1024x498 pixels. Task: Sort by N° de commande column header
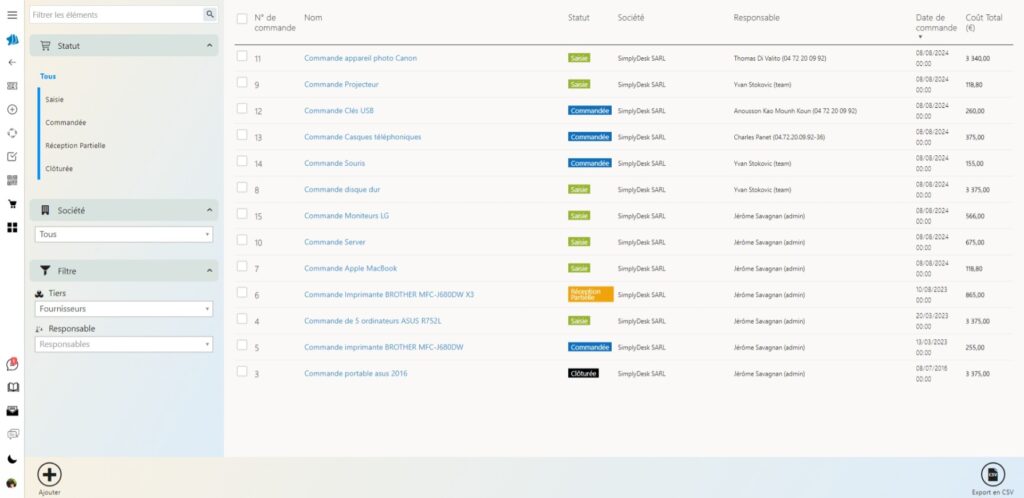[x=274, y=23]
